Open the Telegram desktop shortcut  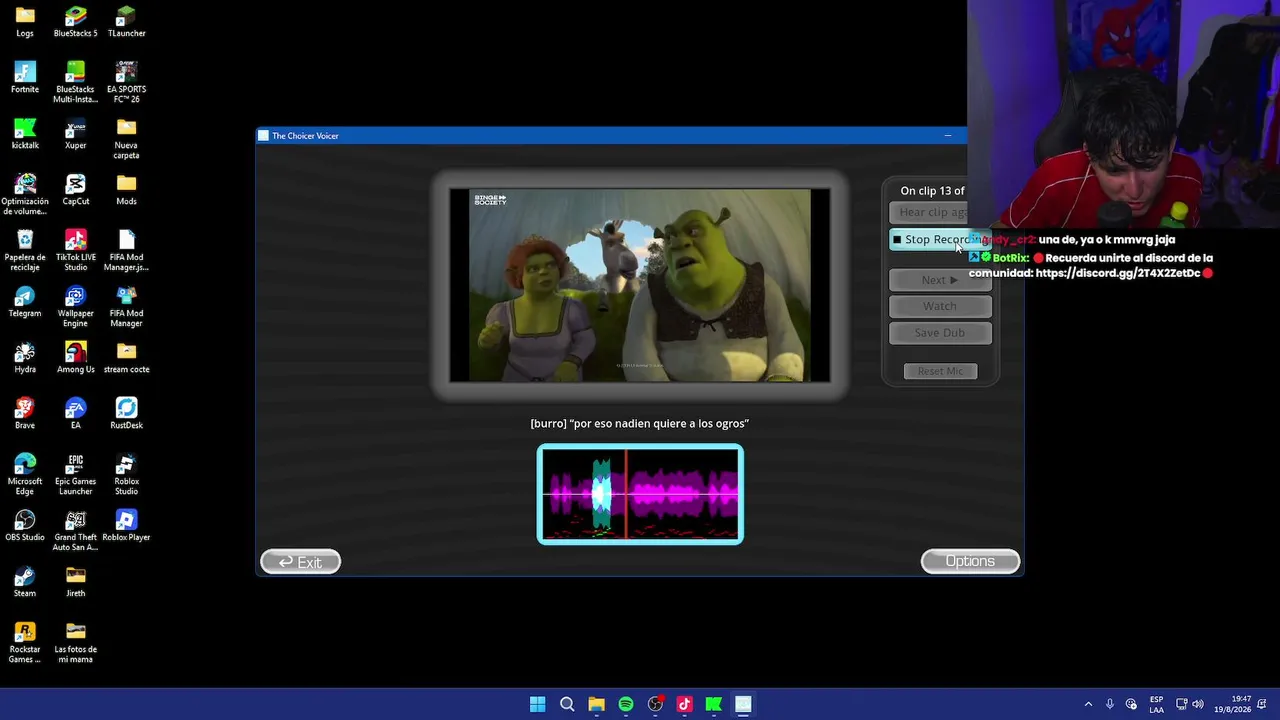25,302
